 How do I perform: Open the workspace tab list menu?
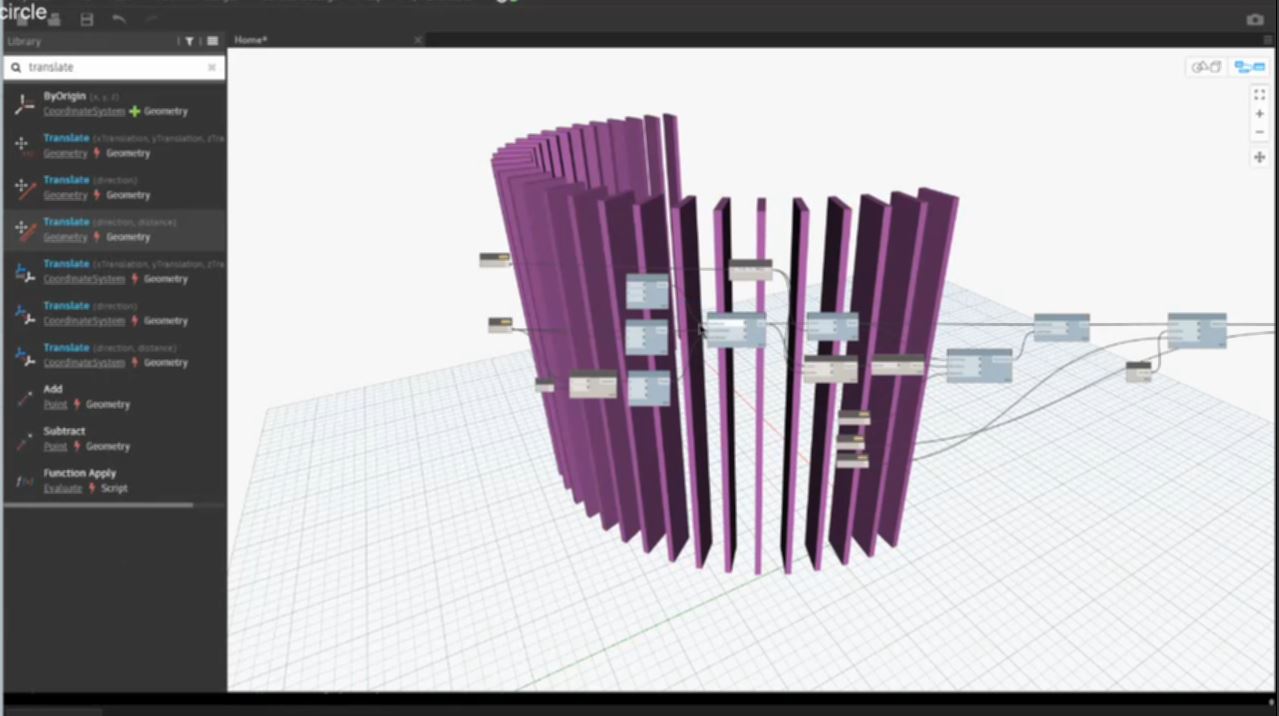[1268, 40]
